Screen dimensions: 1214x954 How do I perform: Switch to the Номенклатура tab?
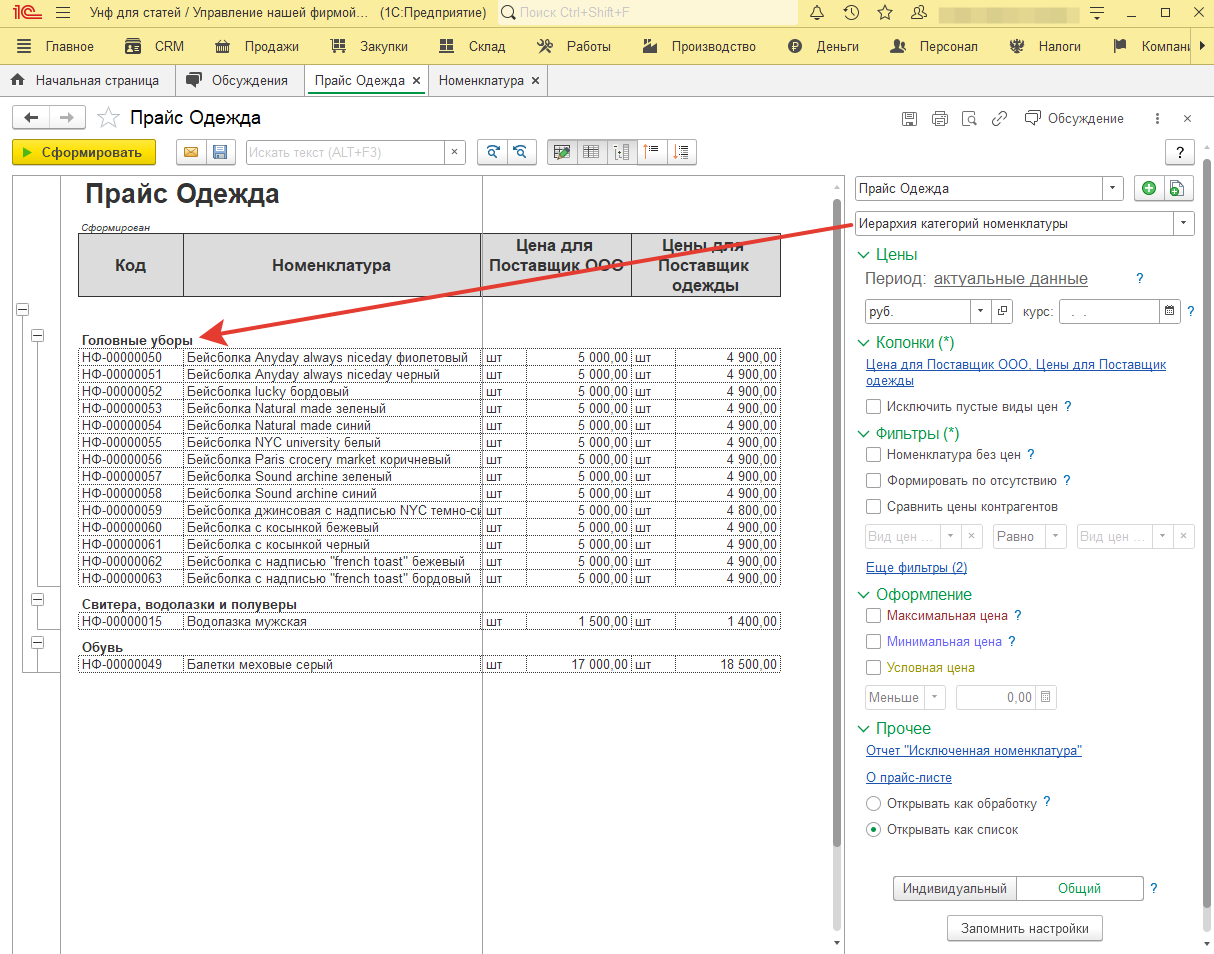click(x=481, y=80)
